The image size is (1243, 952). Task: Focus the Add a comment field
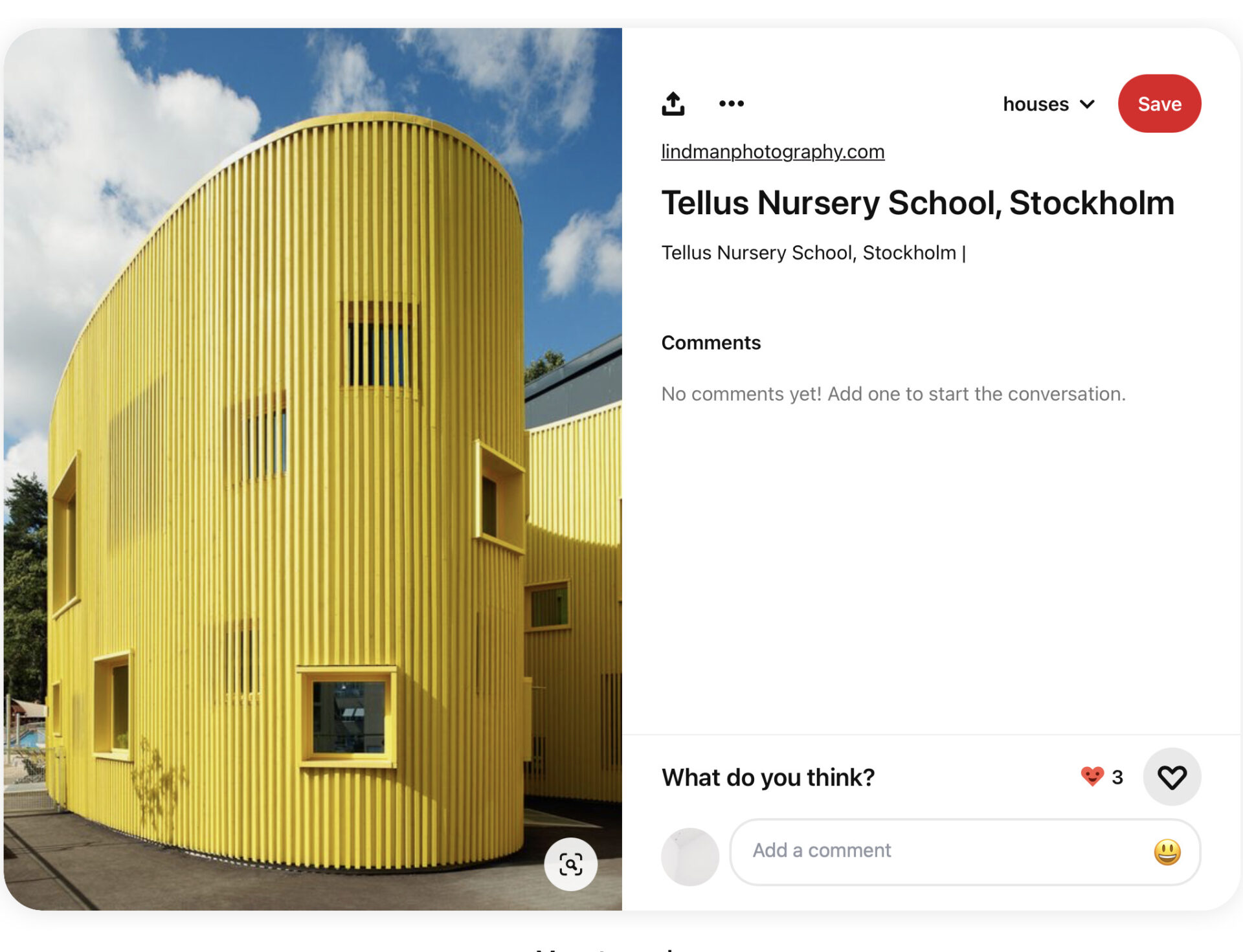click(x=965, y=852)
